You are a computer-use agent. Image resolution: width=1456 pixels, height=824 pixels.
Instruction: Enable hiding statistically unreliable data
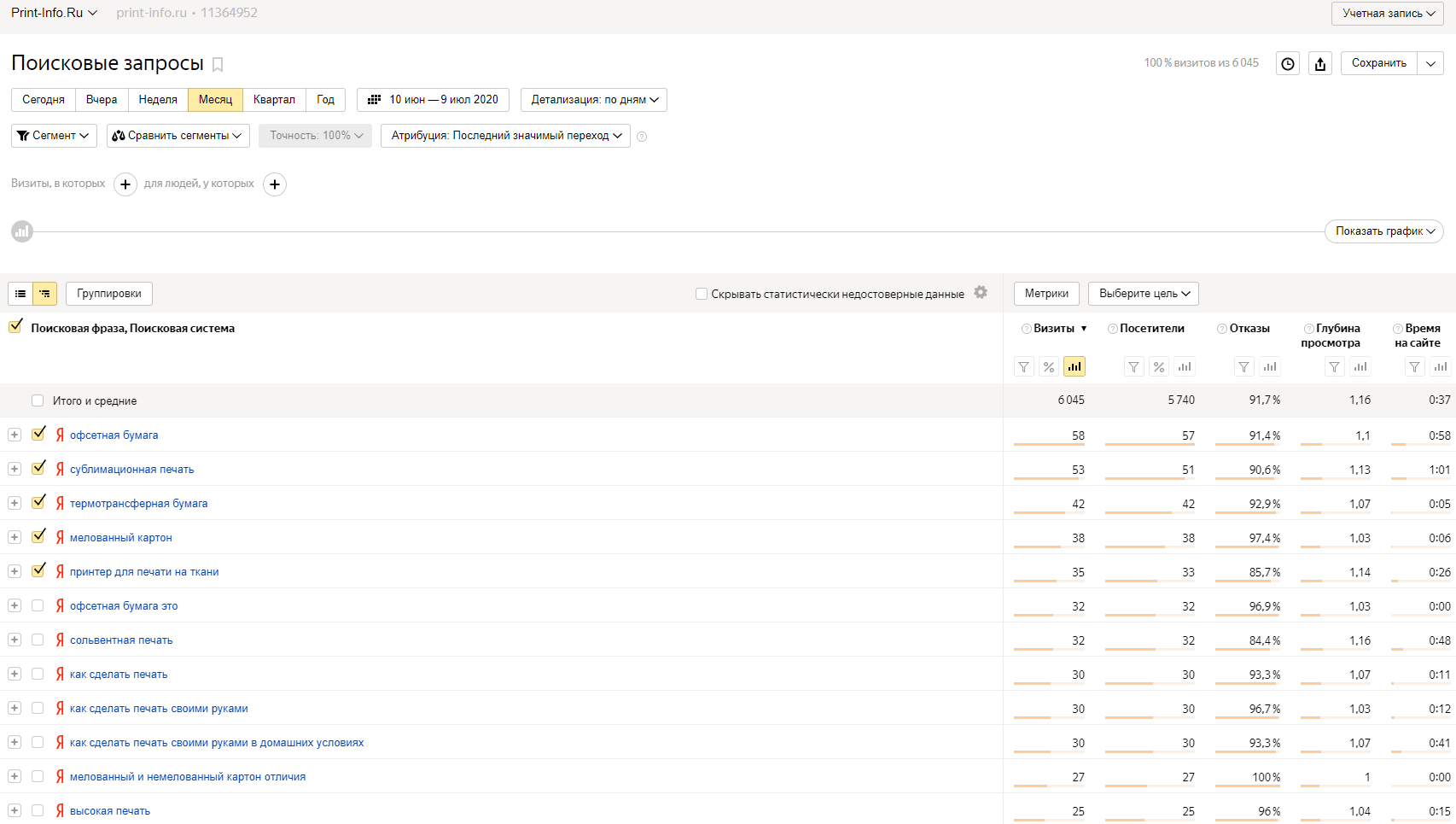pos(702,294)
